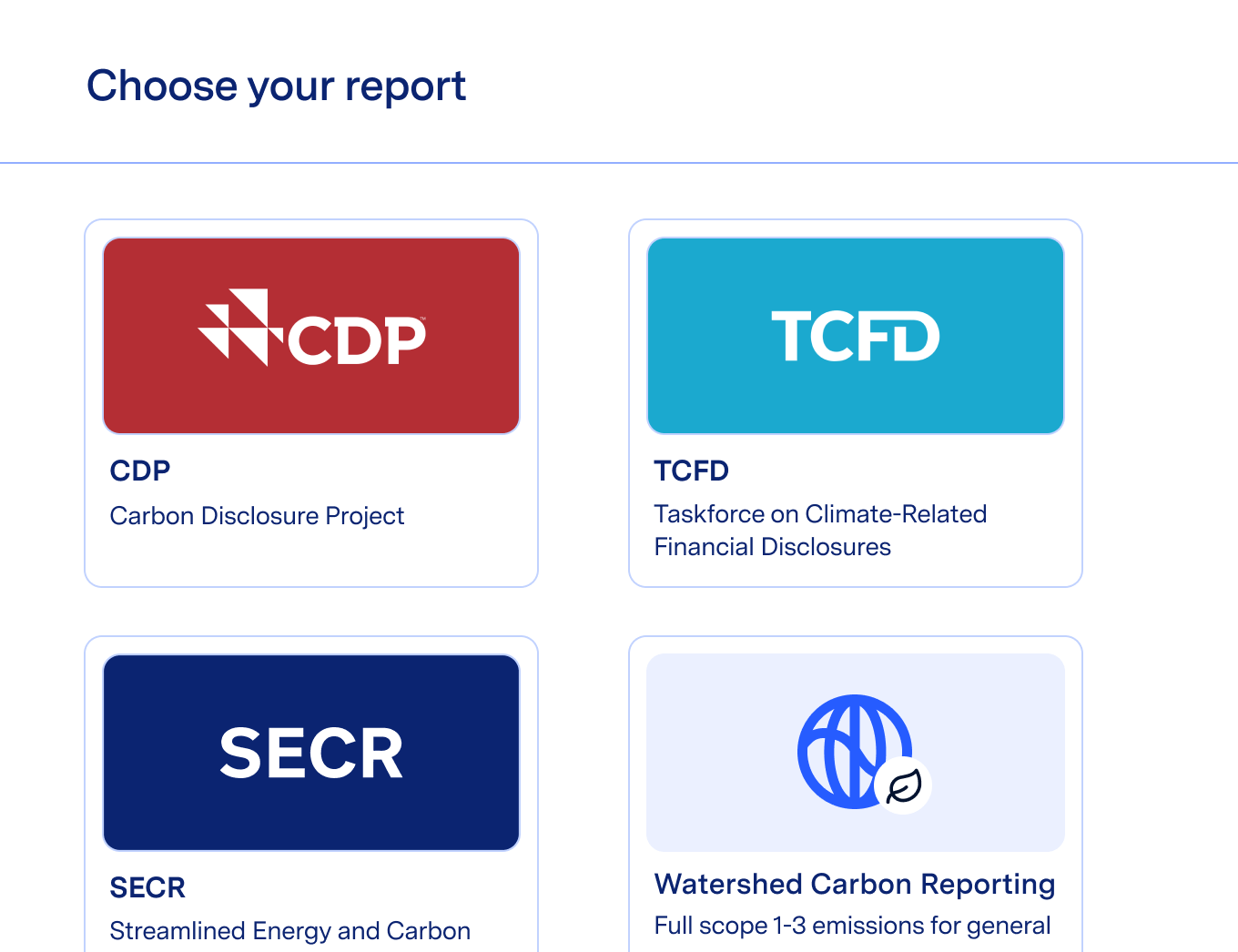
Task: Click the white CDP wordmark logo
Action: [357, 340]
